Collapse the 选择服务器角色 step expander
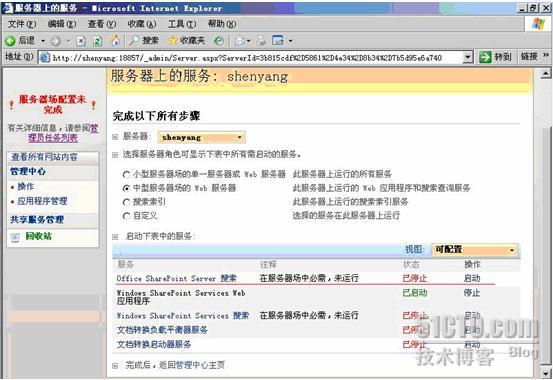The width and height of the screenshot is (553, 380). tap(115, 155)
